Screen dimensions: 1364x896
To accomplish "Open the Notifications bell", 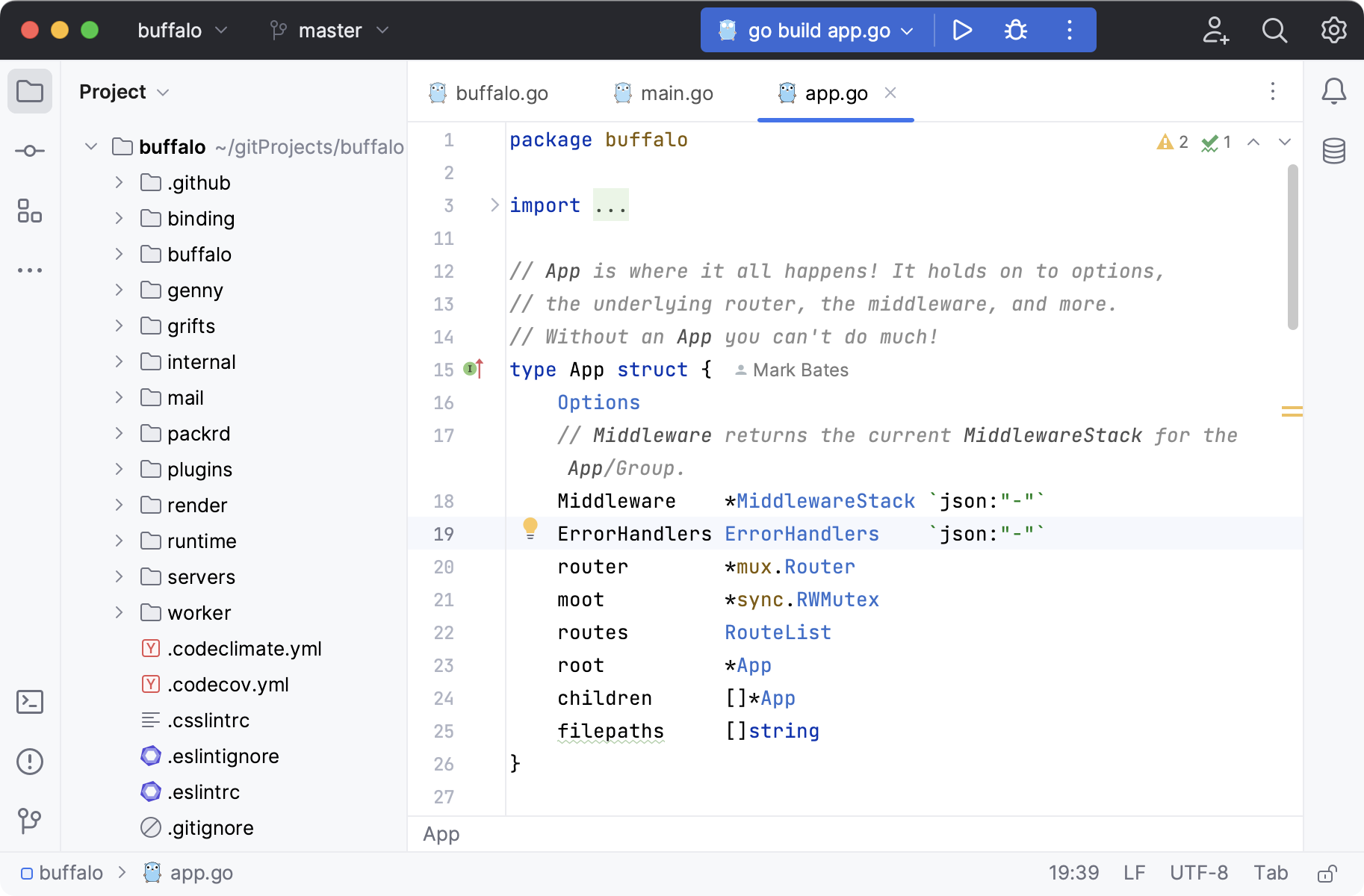I will tap(1334, 91).
